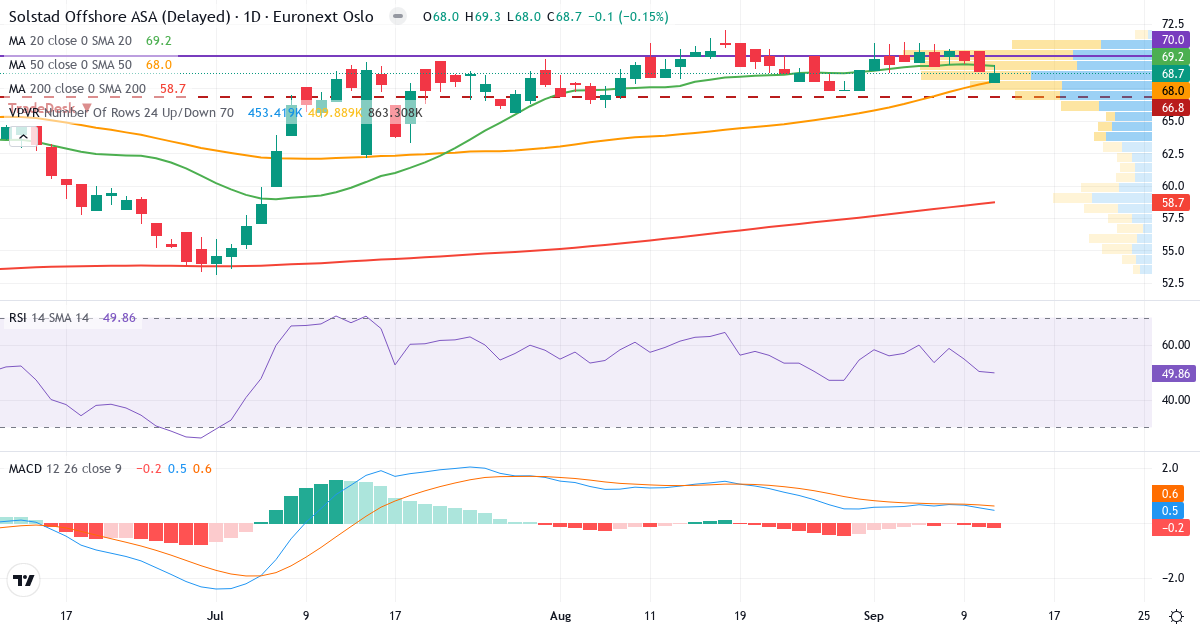Click the red 58.7 MA200 price label
The image size is (1200, 630).
(1173, 203)
